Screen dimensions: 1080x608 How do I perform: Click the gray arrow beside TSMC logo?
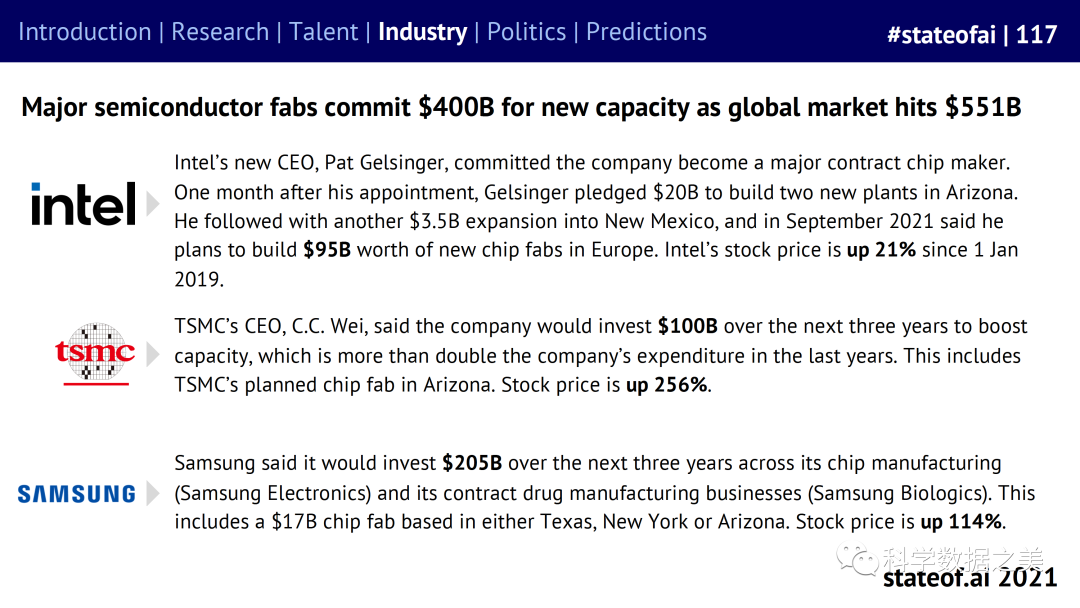tap(152, 353)
